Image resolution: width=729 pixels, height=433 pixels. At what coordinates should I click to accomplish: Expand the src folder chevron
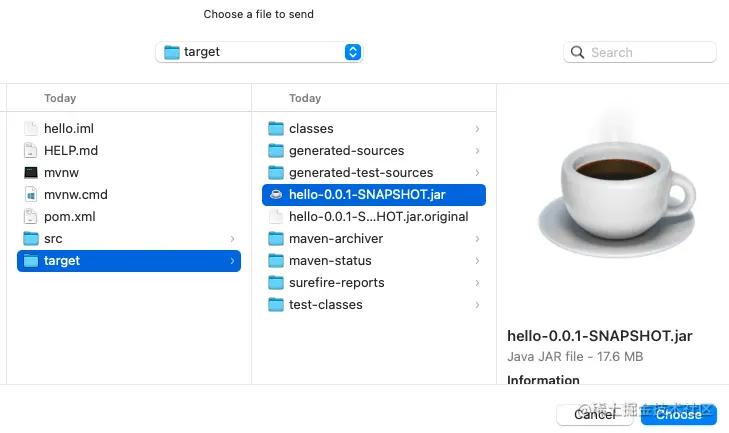(x=232, y=239)
